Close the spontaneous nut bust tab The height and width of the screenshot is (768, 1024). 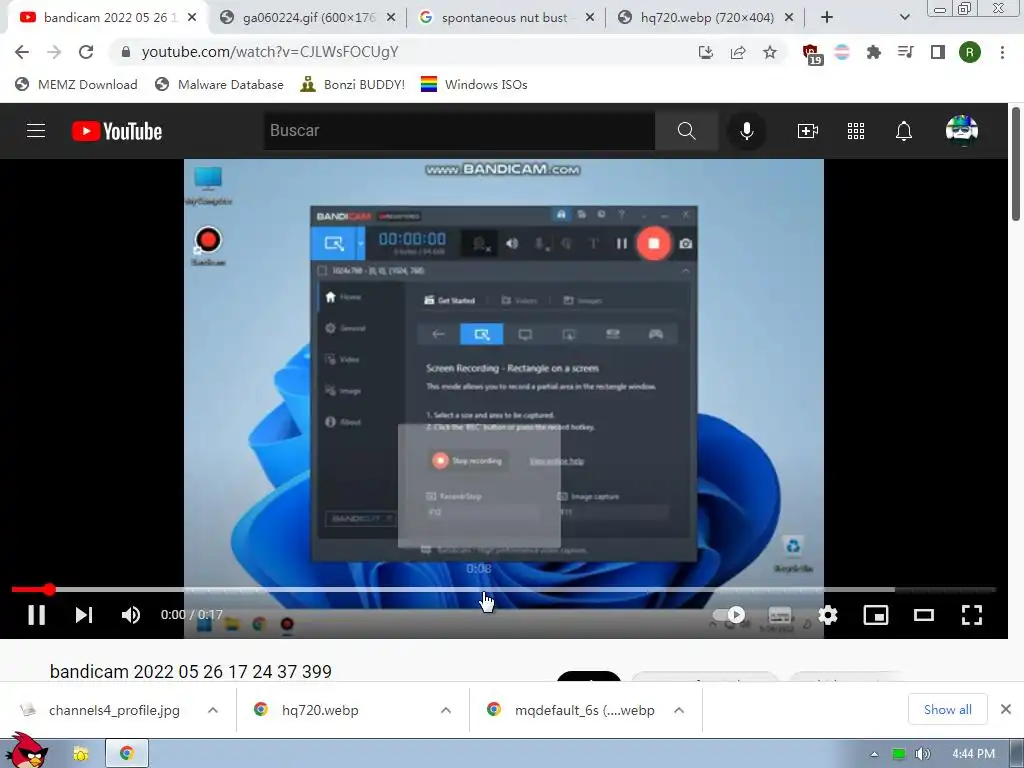[x=590, y=18]
